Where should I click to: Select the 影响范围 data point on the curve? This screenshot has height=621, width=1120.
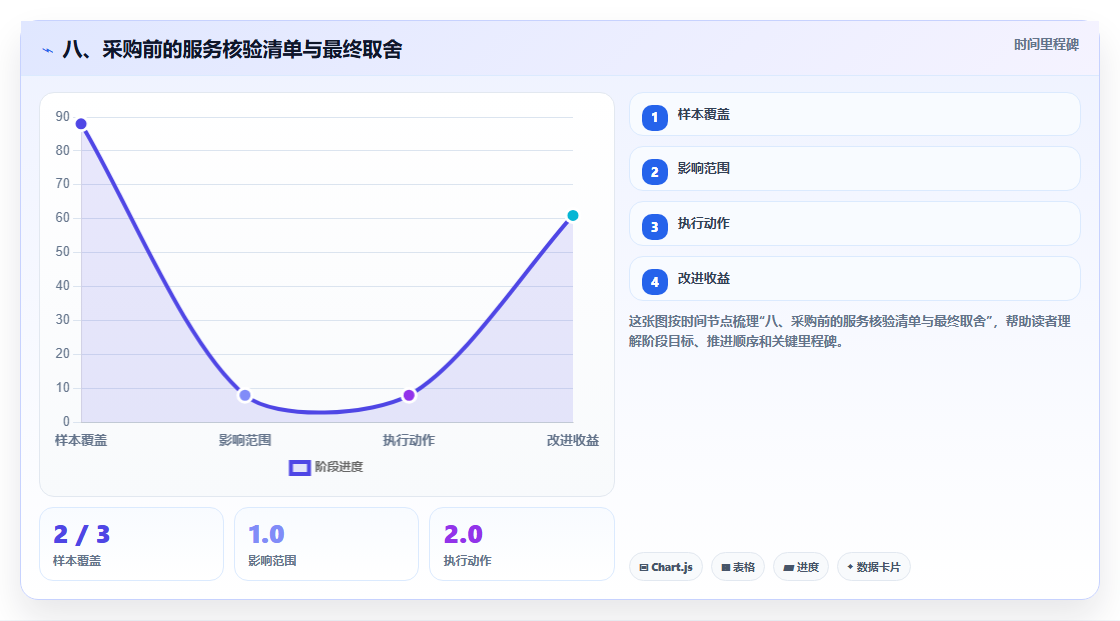point(245,395)
